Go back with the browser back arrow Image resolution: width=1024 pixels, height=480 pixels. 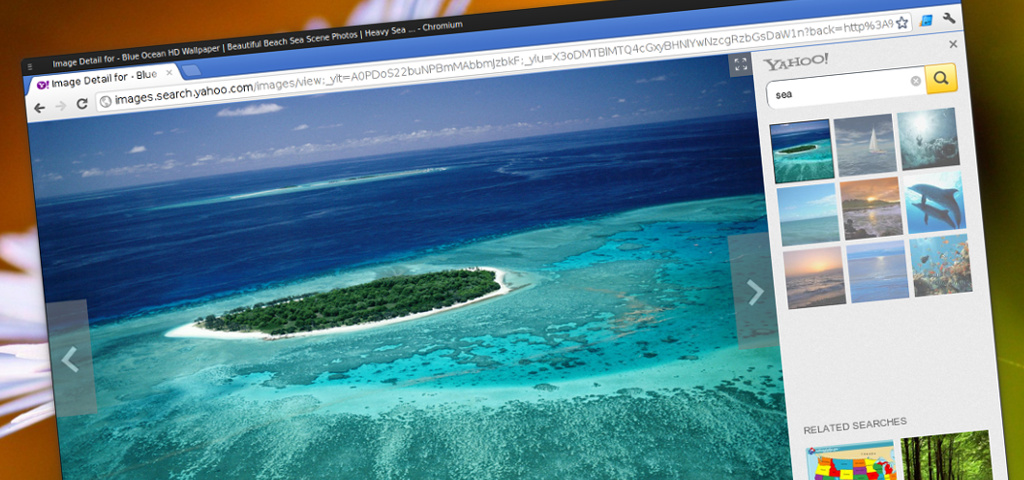click(39, 108)
